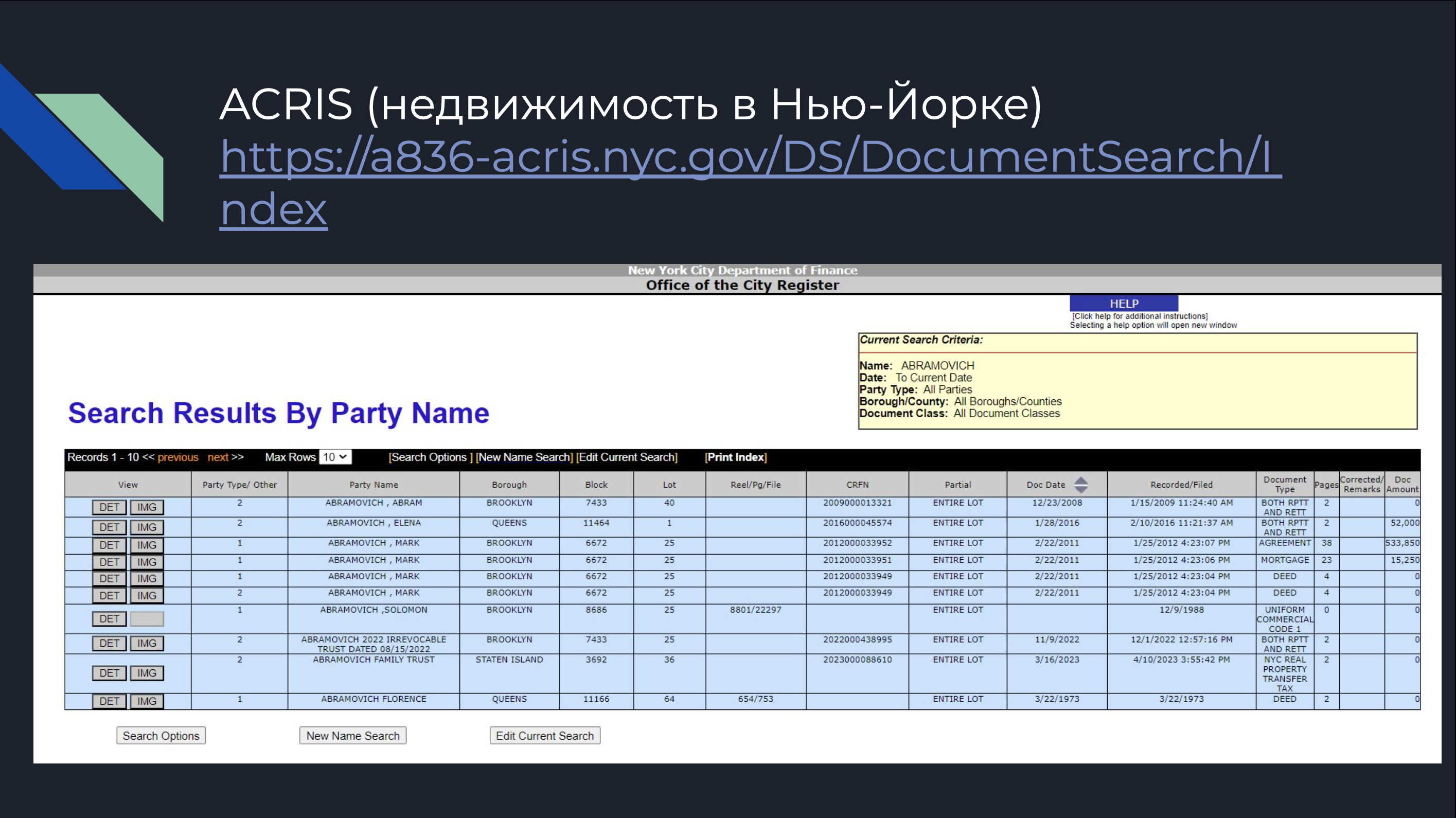Click Search Results By Party Name heading
Image resolution: width=1456 pixels, height=818 pixels.
[x=279, y=413]
